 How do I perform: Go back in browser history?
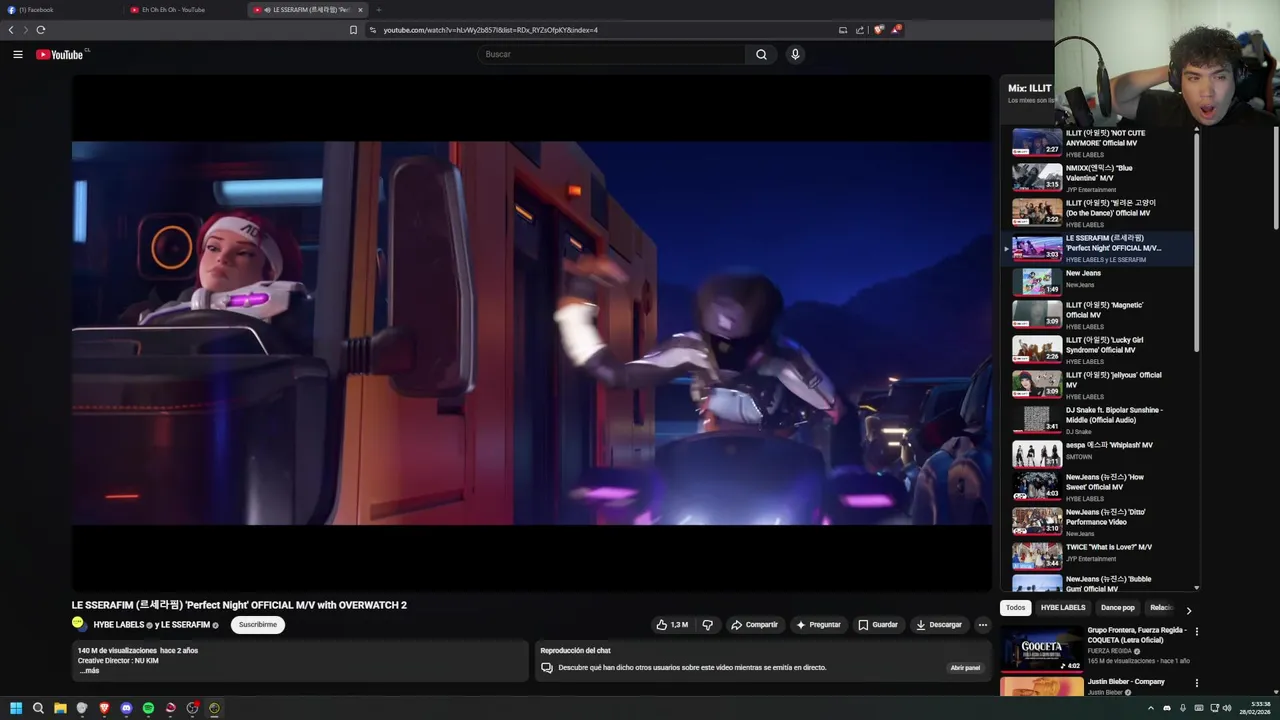pos(11,30)
